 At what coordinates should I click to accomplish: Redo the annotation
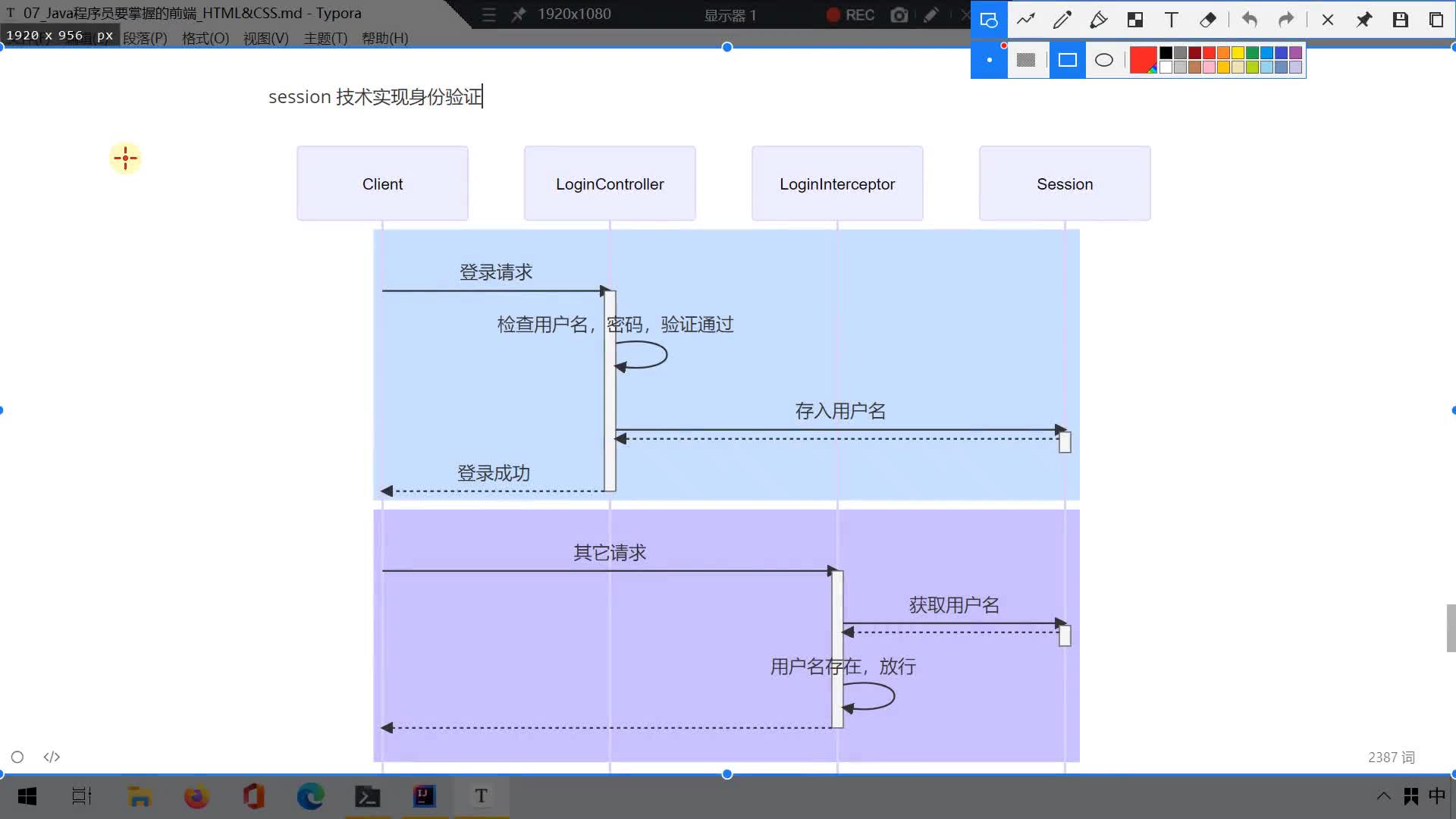point(1286,20)
